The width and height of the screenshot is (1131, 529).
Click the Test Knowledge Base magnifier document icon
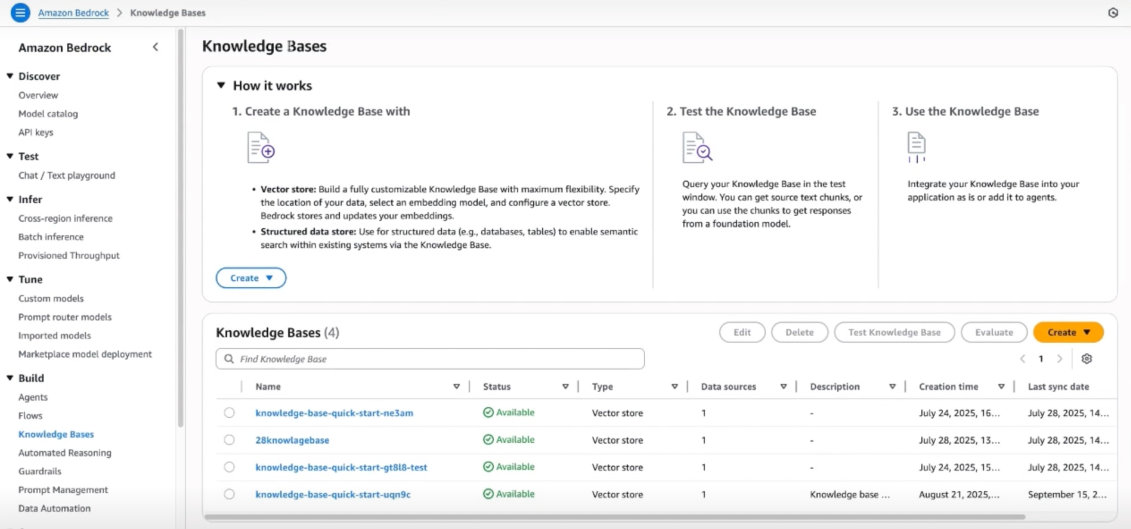(x=697, y=147)
